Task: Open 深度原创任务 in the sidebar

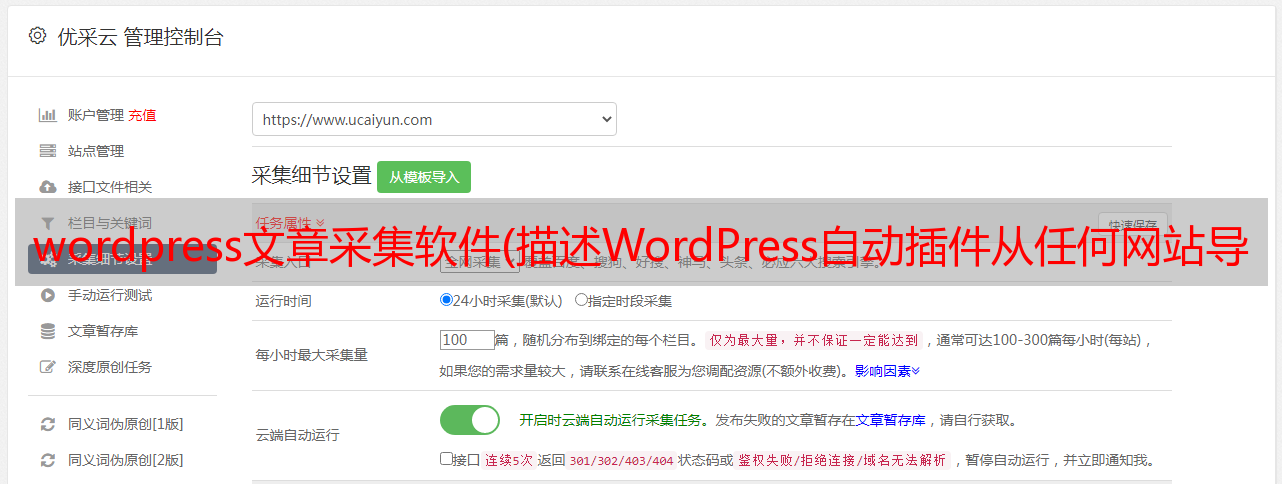Action: (x=110, y=367)
